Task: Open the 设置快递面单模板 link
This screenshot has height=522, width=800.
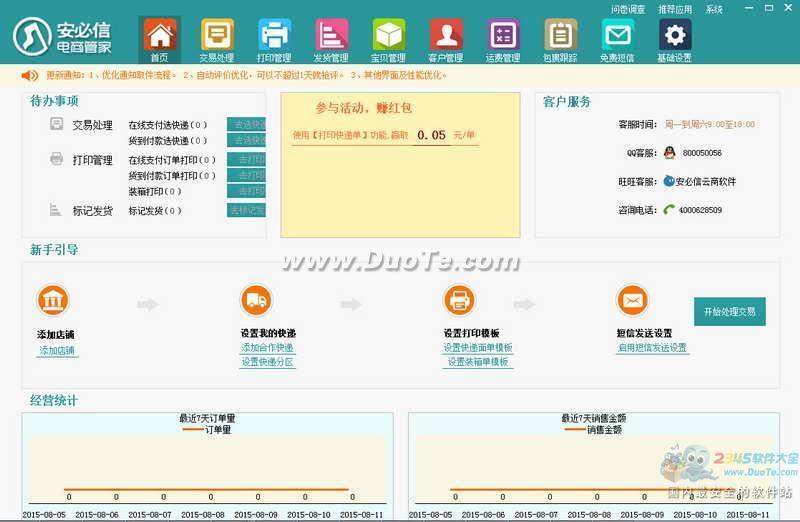Action: pyautogui.click(x=478, y=348)
